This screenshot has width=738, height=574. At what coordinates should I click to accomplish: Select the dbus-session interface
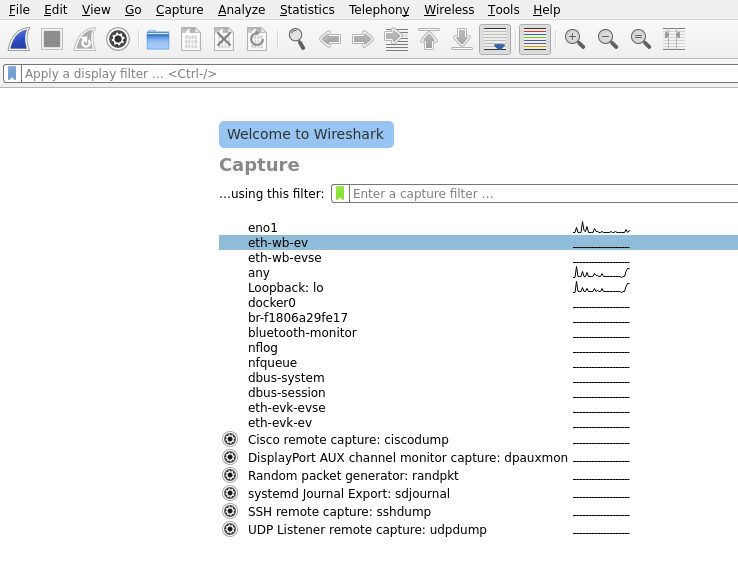click(x=478, y=393)
